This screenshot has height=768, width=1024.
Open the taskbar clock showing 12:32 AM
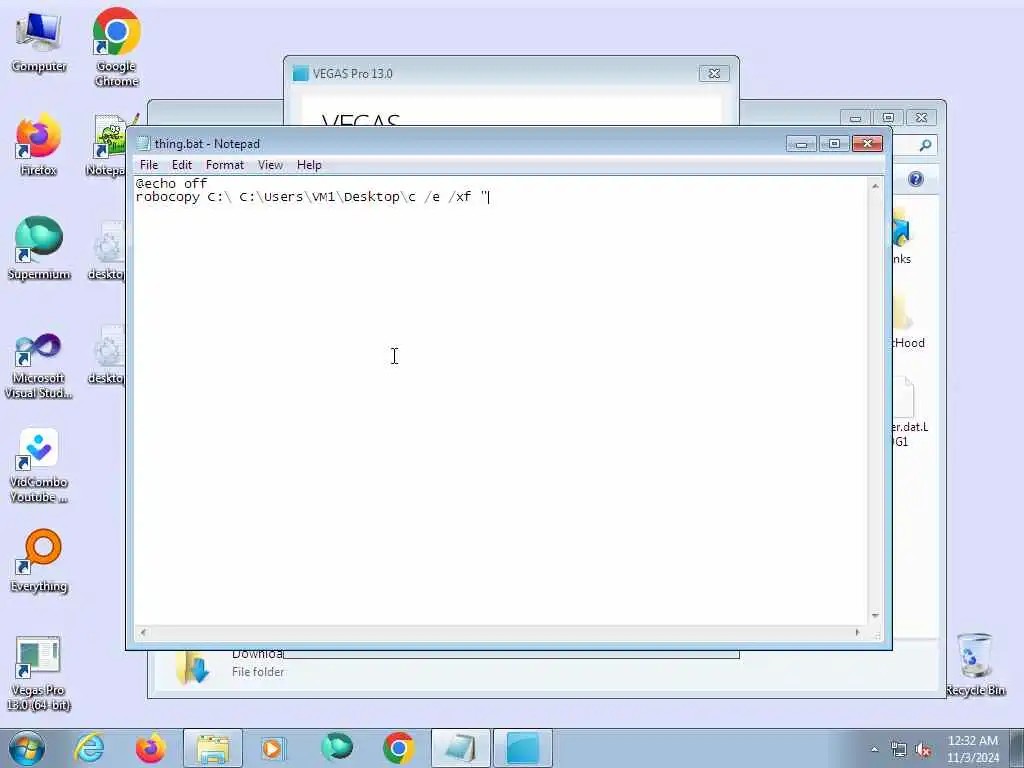(973, 749)
